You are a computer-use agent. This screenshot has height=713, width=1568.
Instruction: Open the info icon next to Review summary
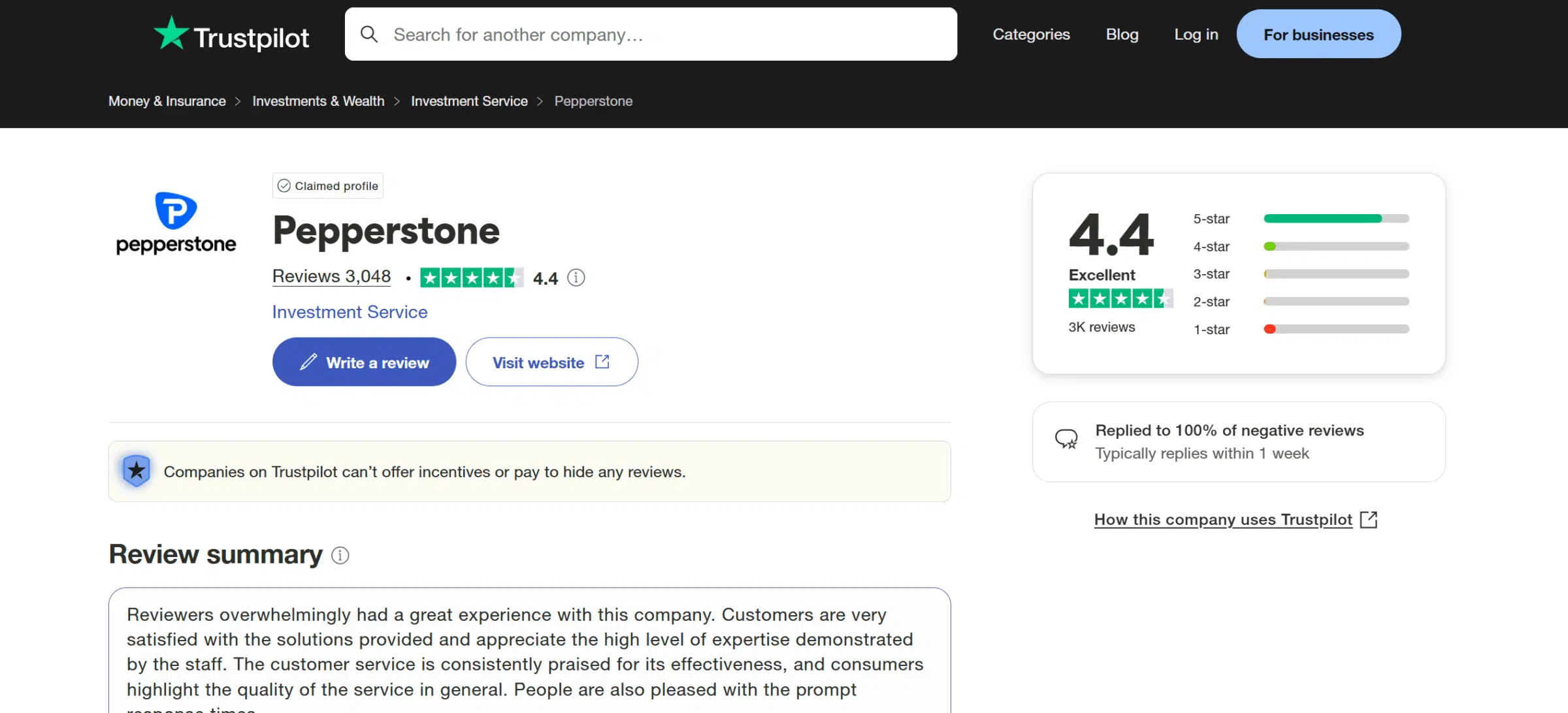[340, 555]
